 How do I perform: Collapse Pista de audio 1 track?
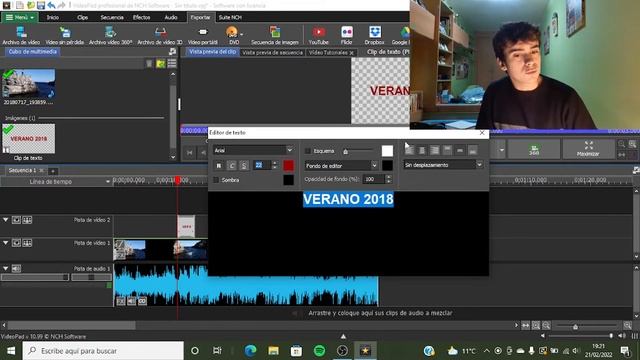6,269
